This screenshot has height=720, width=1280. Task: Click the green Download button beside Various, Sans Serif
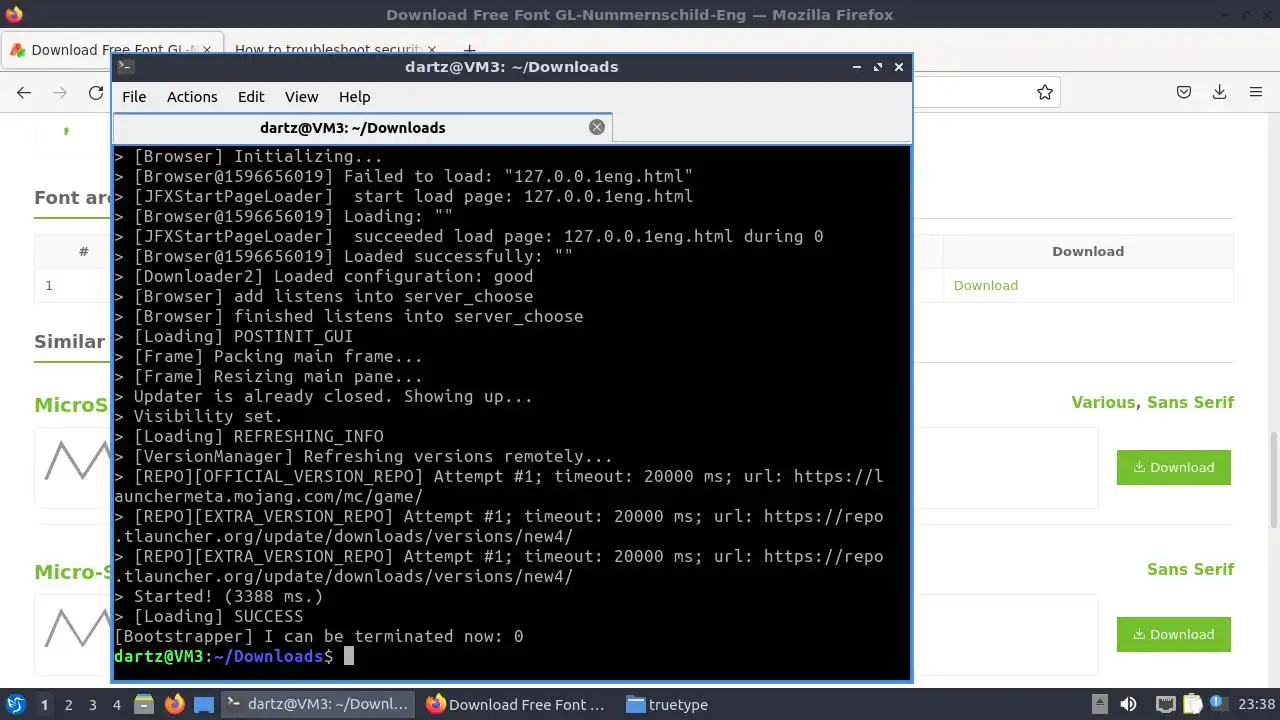click(x=1174, y=467)
